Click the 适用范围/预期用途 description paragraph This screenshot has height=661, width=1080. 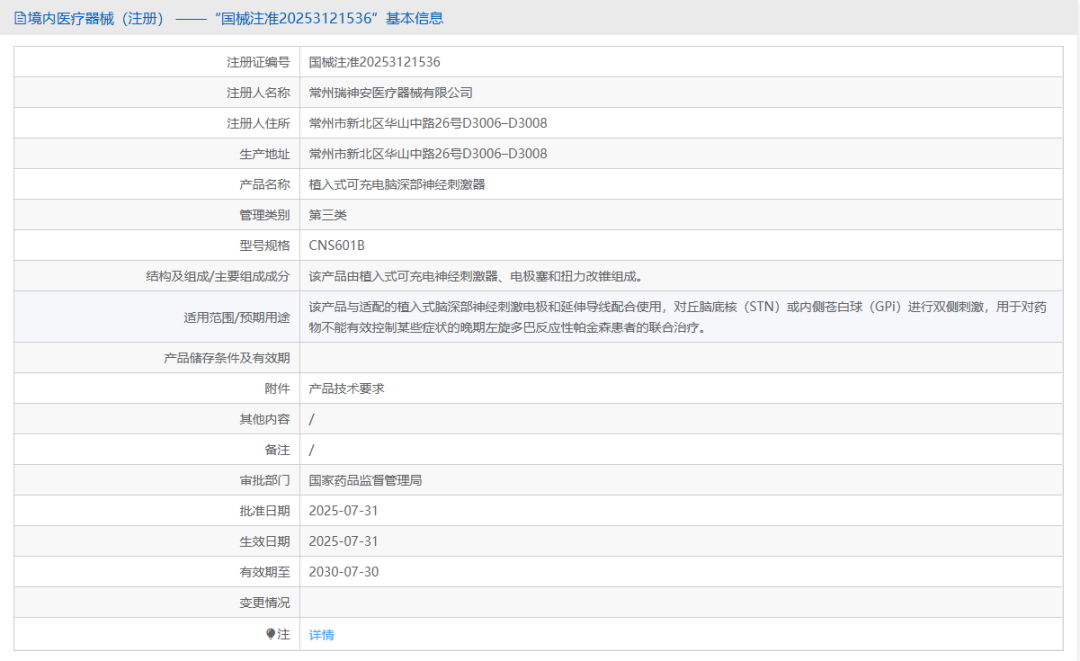tap(678, 317)
